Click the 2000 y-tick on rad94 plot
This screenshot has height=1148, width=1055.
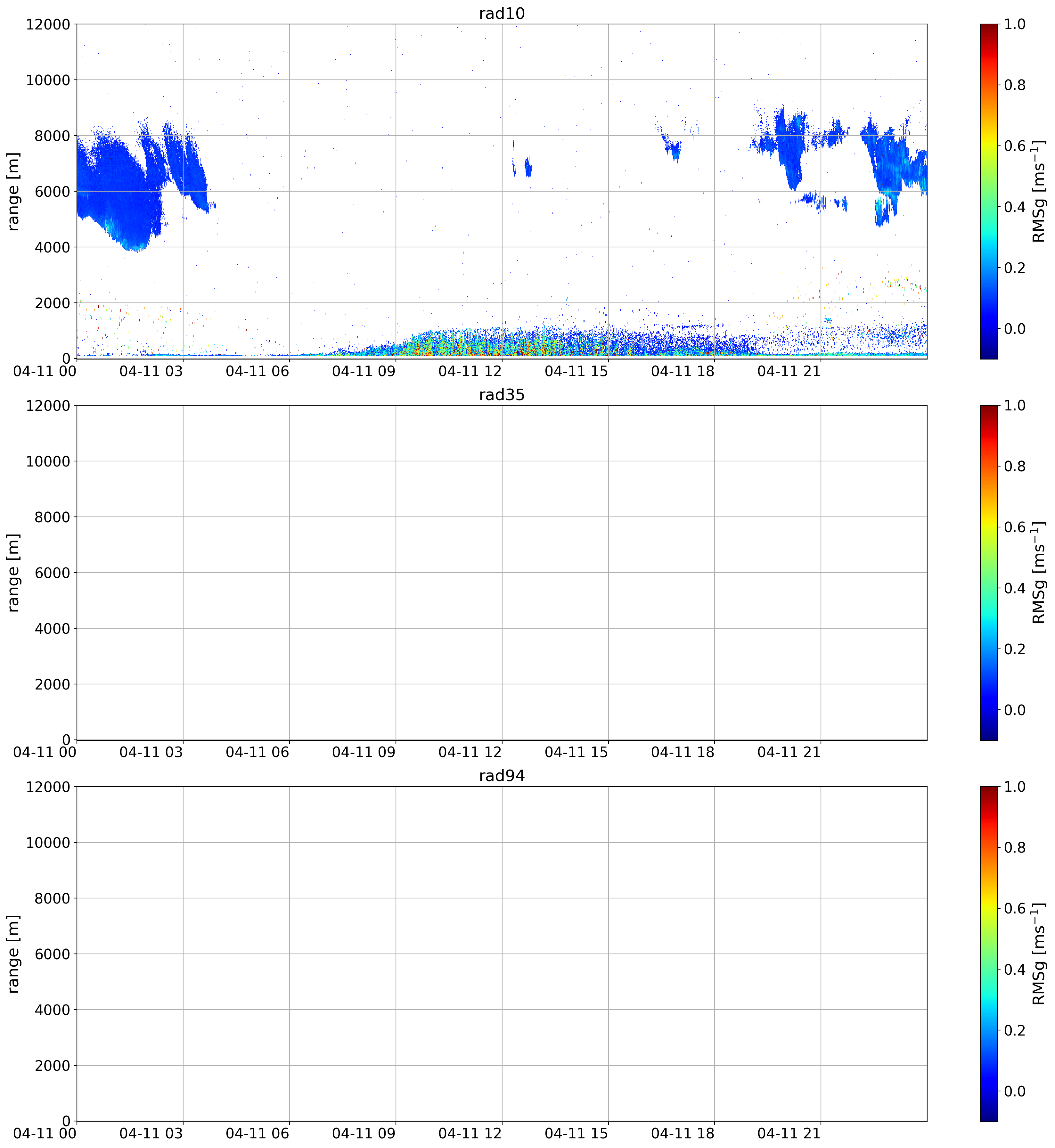[x=53, y=1066]
